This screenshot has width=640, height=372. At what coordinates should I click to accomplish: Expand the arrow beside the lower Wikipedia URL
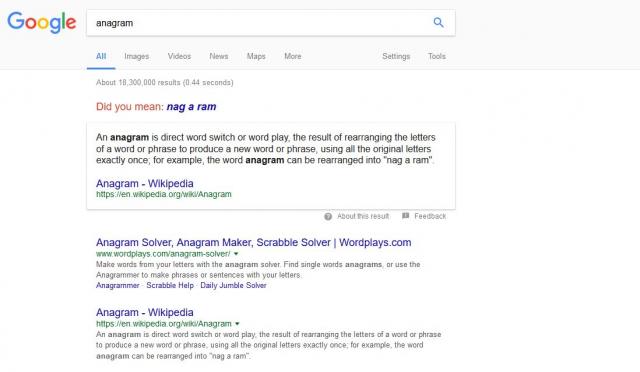[237, 324]
